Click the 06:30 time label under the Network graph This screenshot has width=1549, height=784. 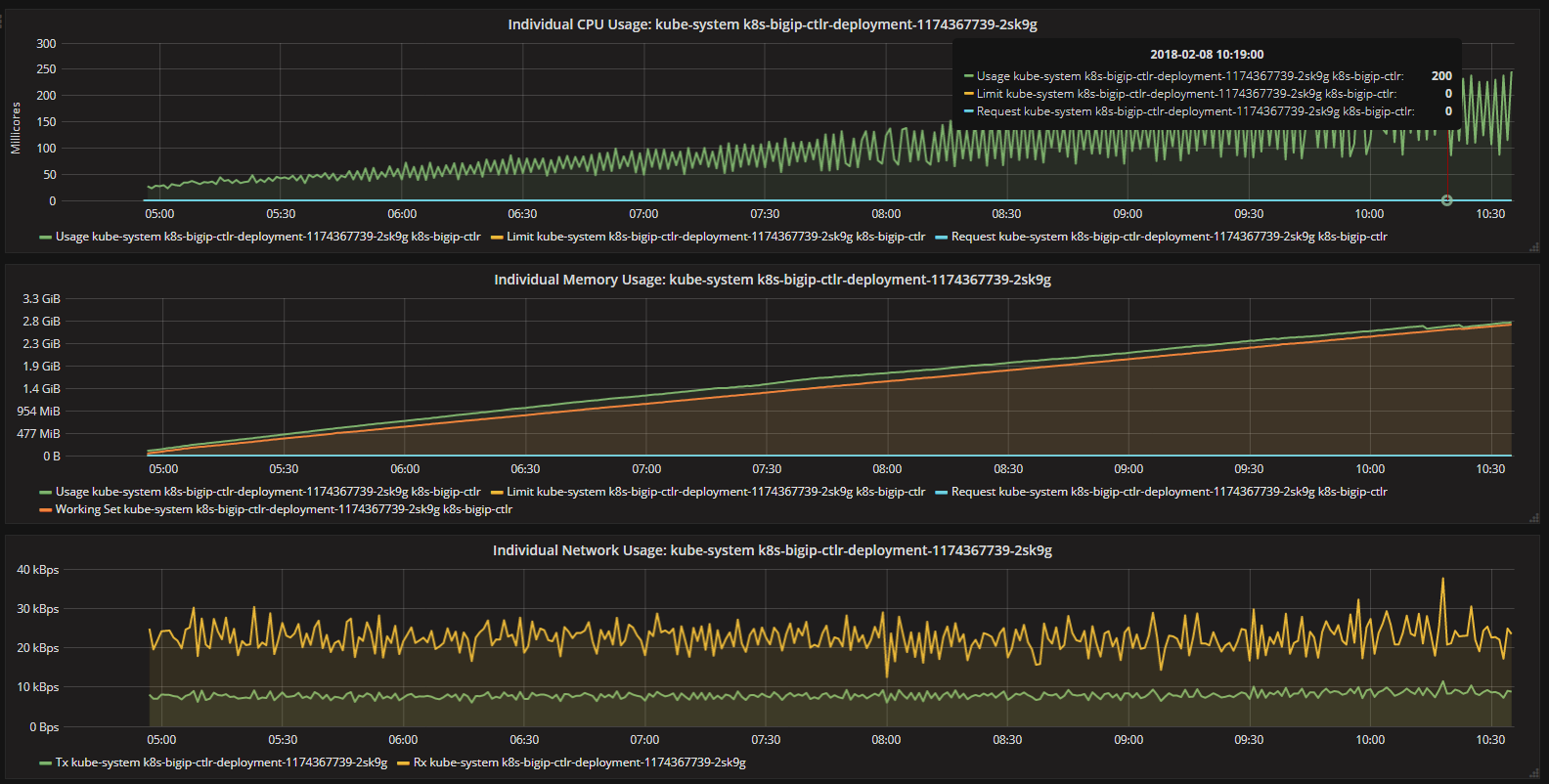coord(524,740)
